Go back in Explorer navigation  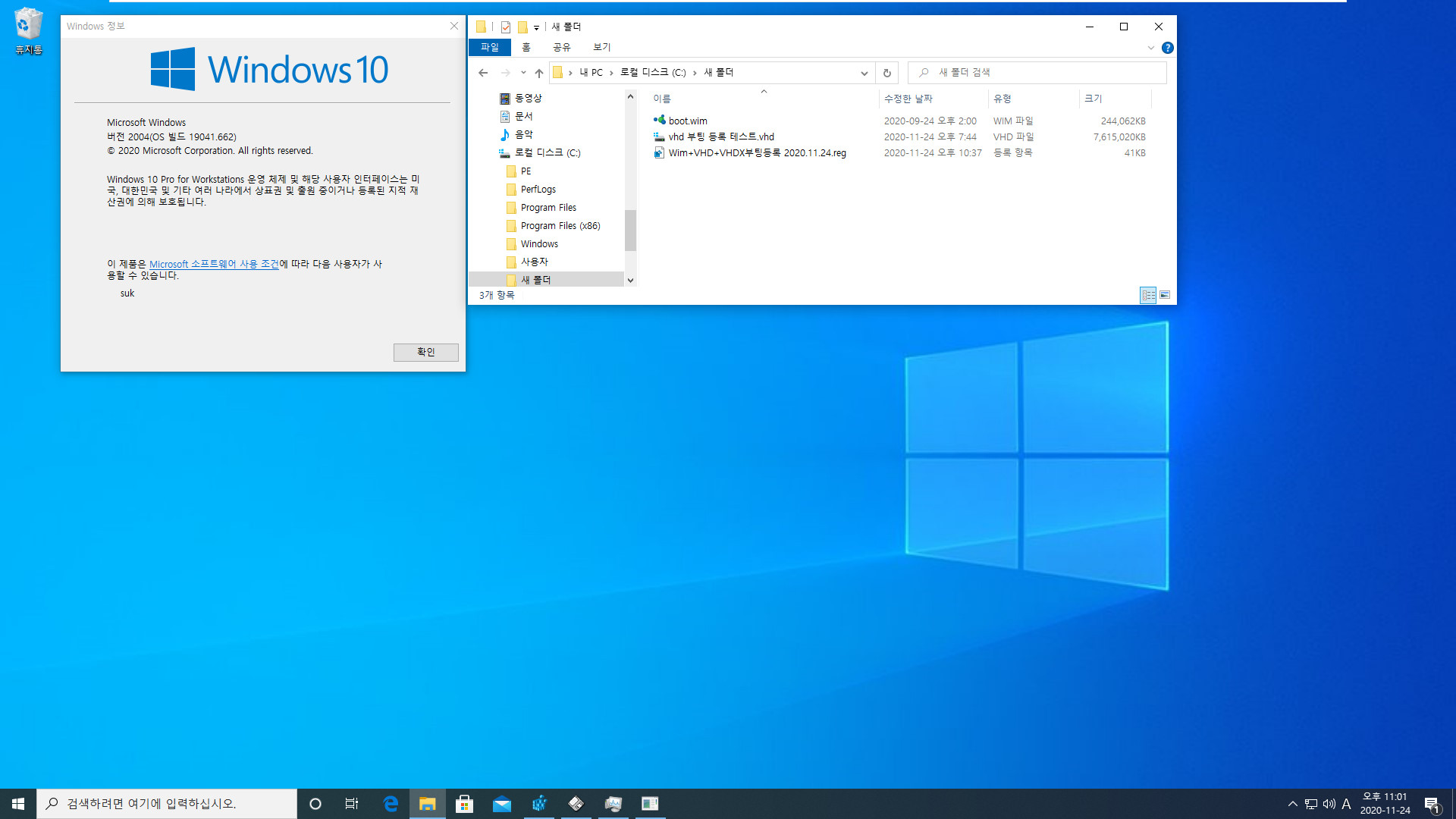coord(483,73)
